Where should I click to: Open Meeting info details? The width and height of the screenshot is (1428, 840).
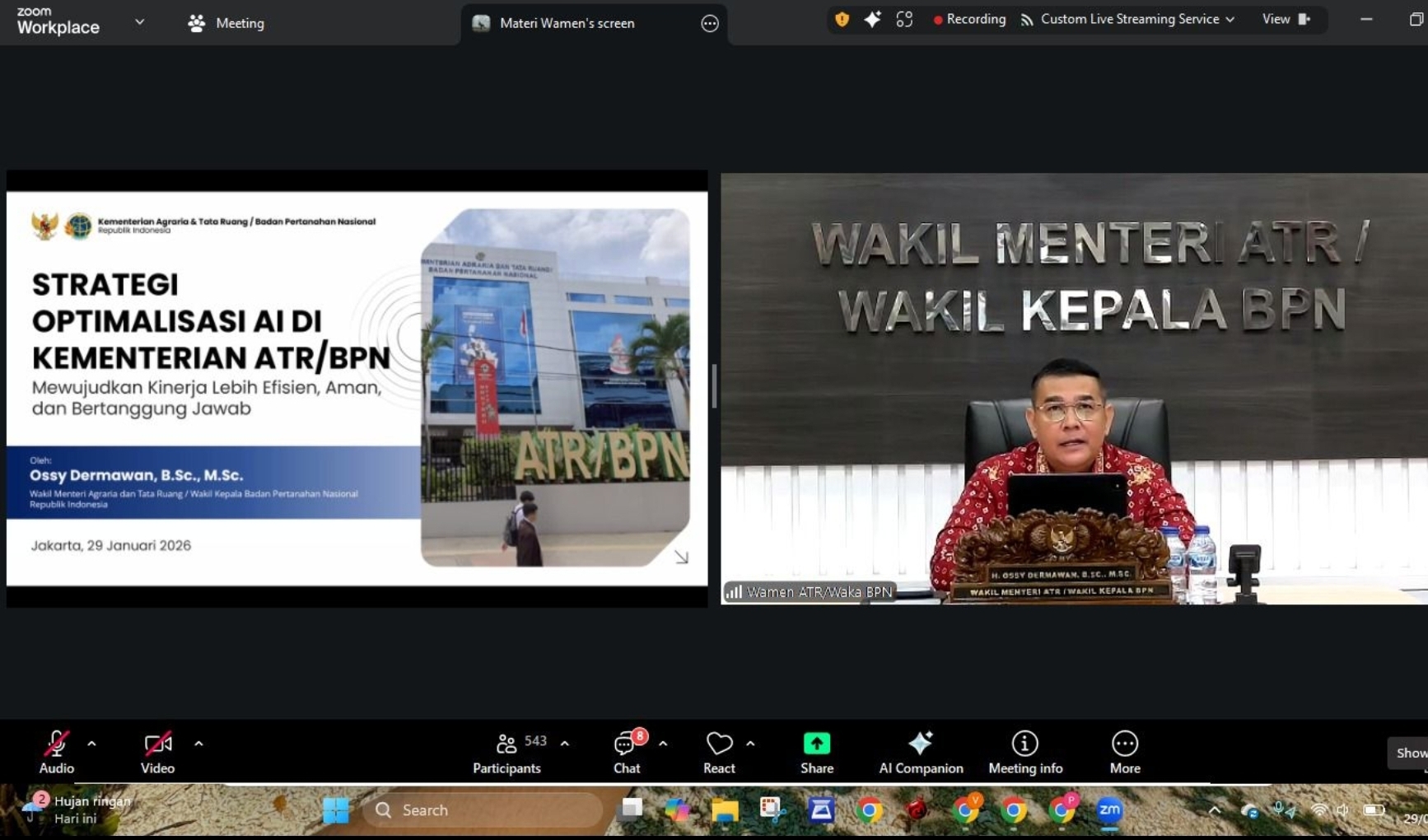point(1024,752)
